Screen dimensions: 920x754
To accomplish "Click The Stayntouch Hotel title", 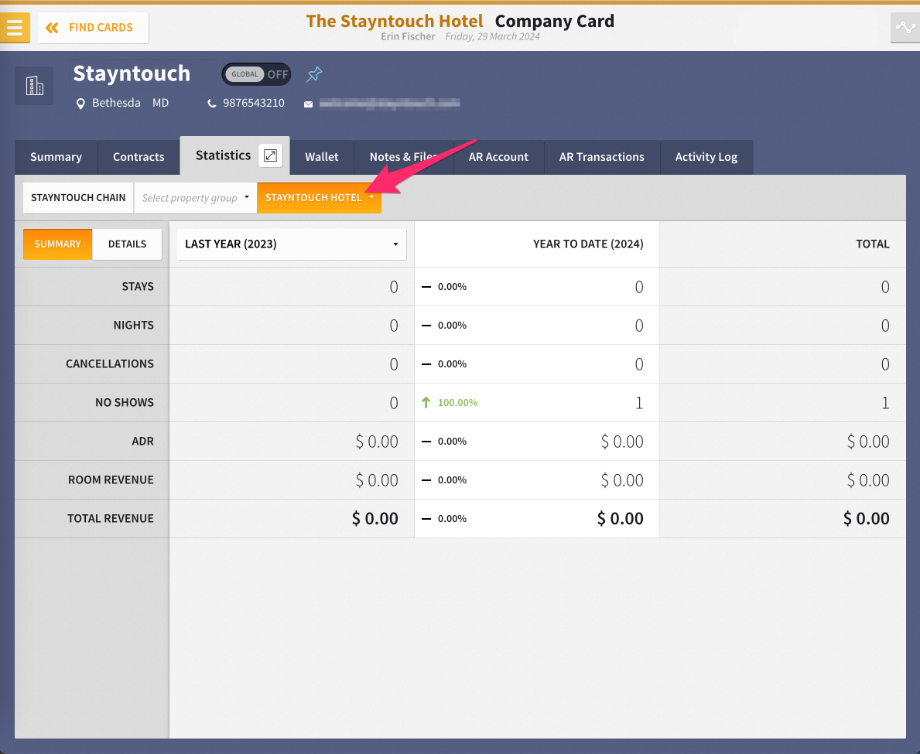I will tap(394, 21).
